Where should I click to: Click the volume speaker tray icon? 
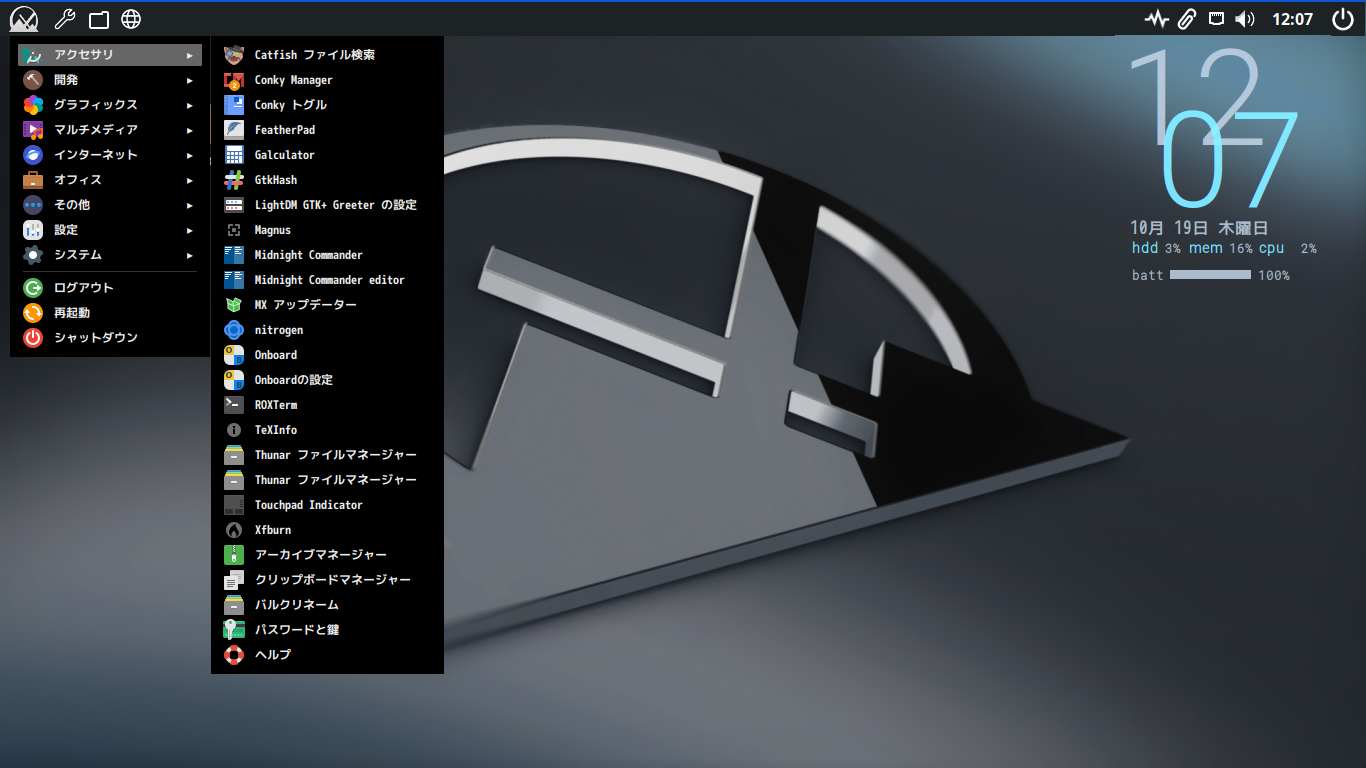pos(1245,19)
